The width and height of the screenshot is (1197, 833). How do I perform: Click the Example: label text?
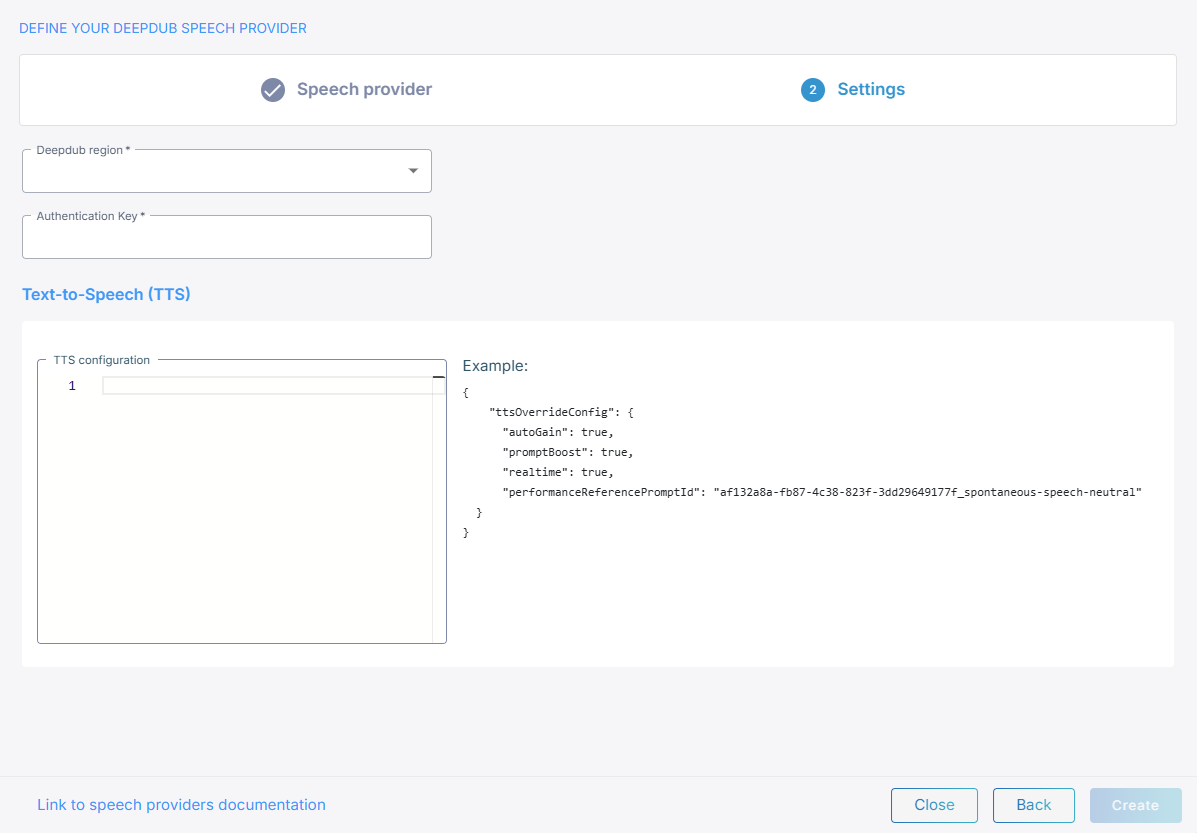pos(495,366)
